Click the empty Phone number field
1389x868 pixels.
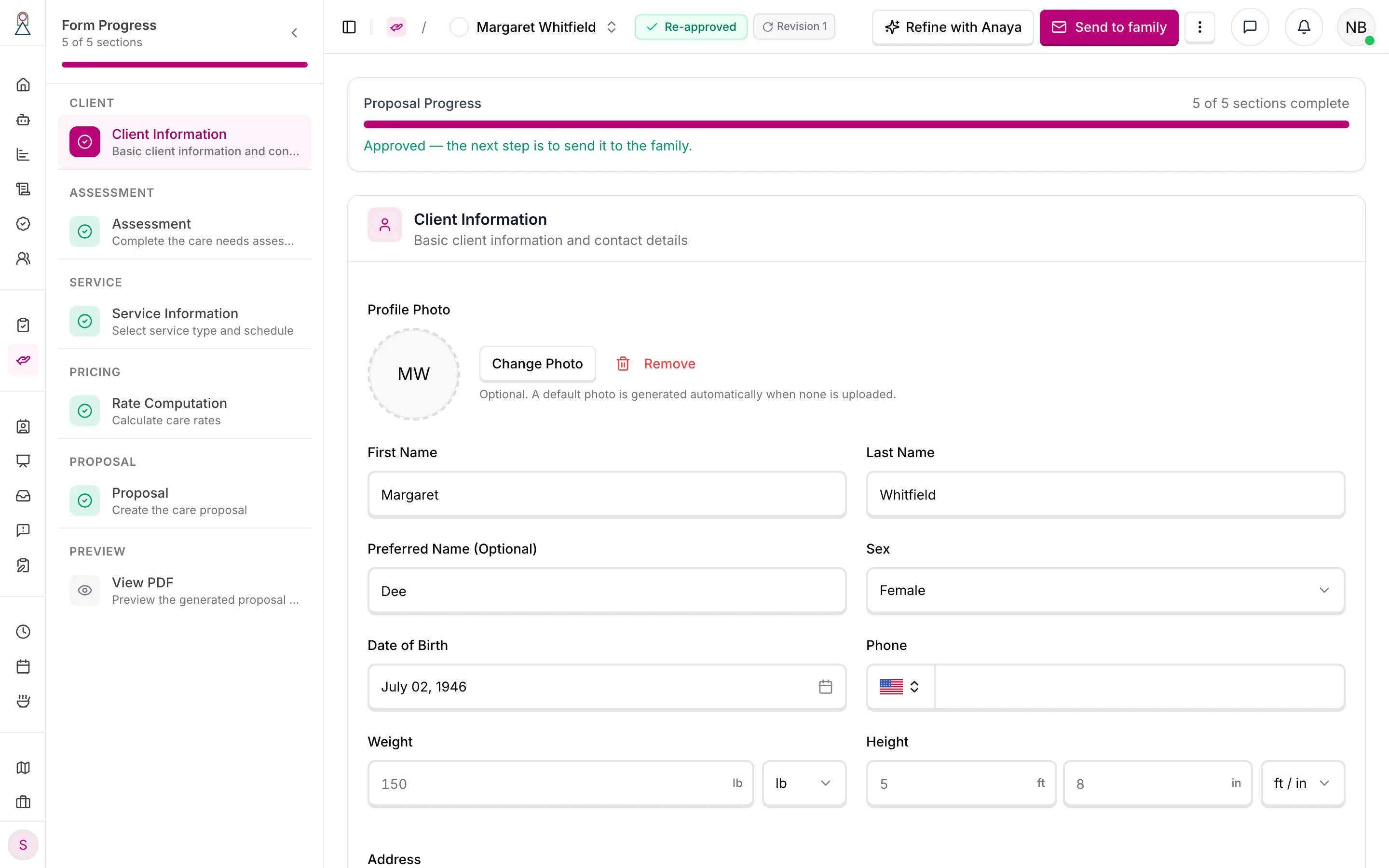[1139, 687]
